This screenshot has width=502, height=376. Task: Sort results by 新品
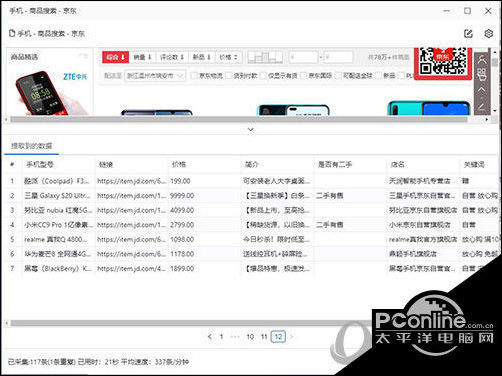click(x=202, y=57)
